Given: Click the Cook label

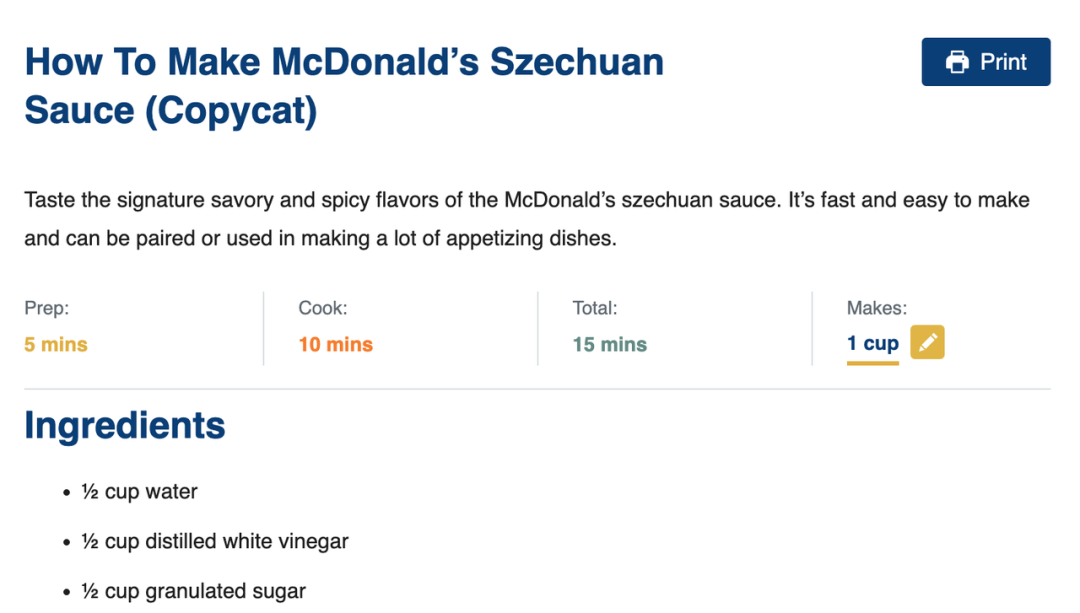Looking at the screenshot, I should [323, 308].
